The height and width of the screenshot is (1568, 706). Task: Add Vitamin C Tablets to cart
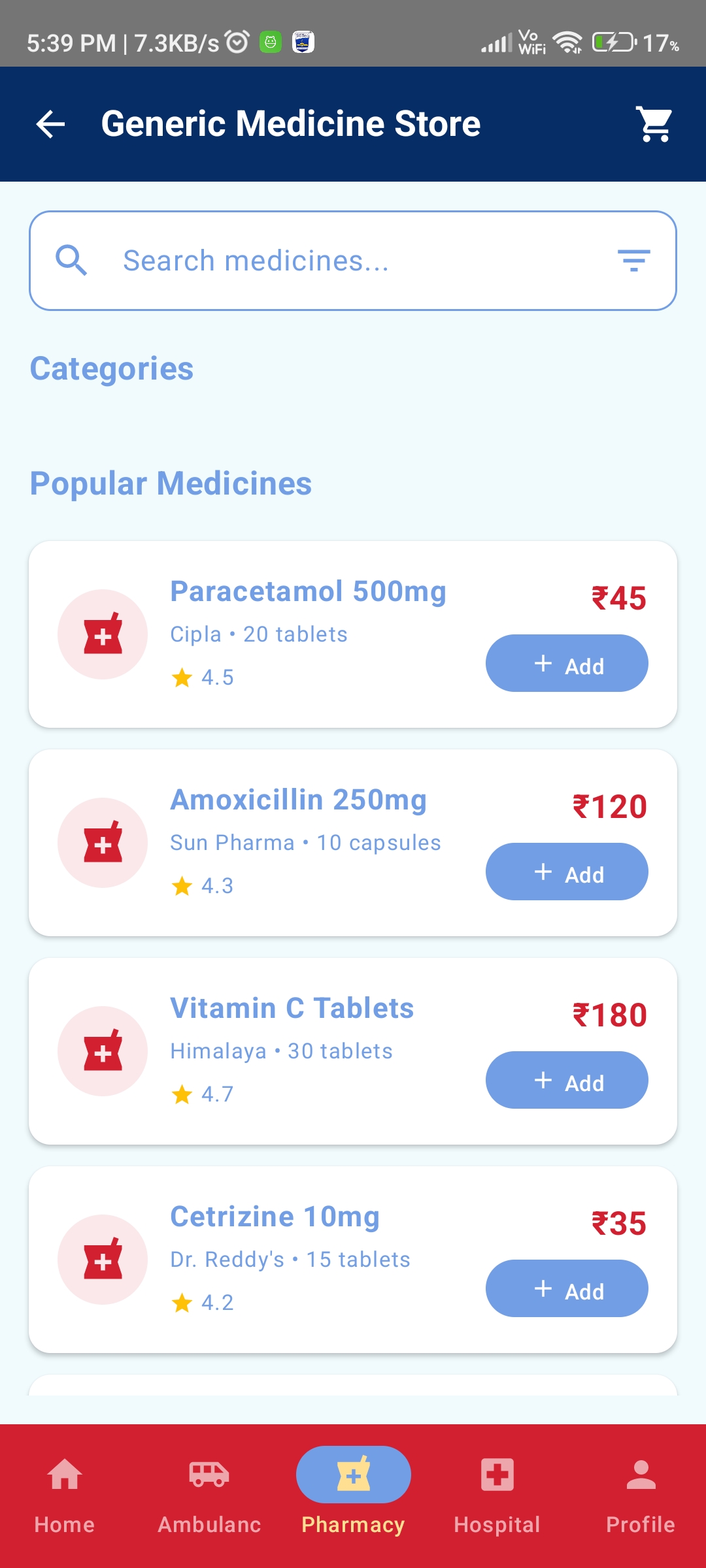pos(567,1081)
